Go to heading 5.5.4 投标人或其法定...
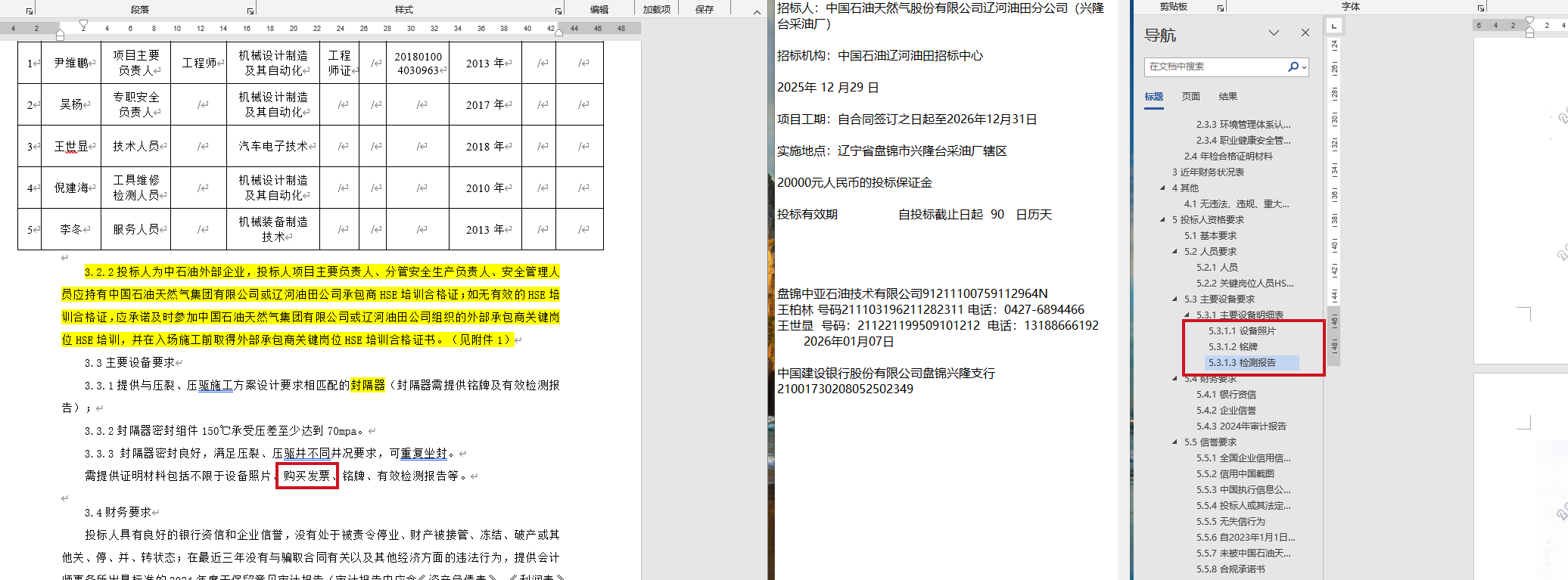Image resolution: width=1568 pixels, height=580 pixels. (x=1243, y=505)
